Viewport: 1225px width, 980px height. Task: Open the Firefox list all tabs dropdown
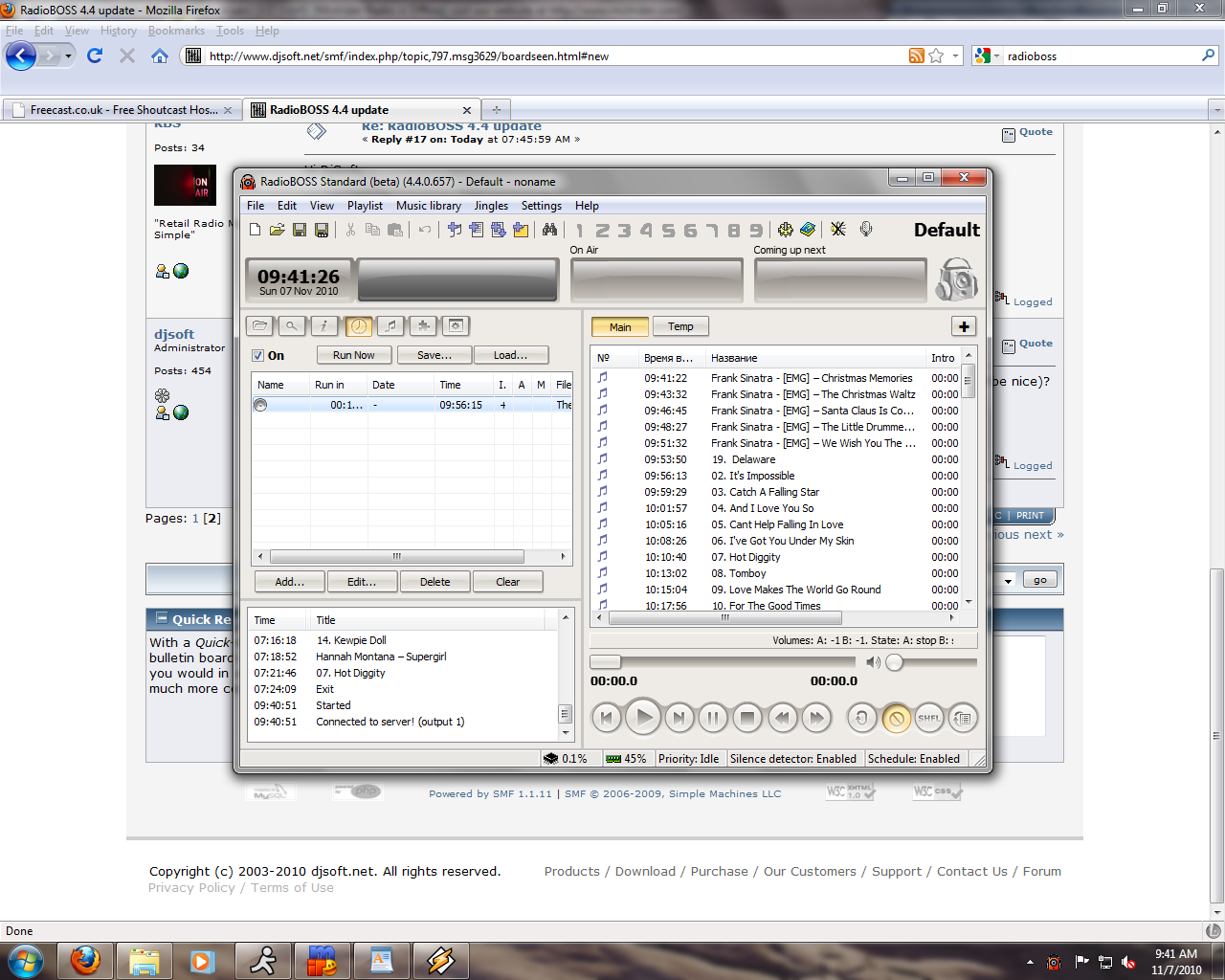(1217, 110)
